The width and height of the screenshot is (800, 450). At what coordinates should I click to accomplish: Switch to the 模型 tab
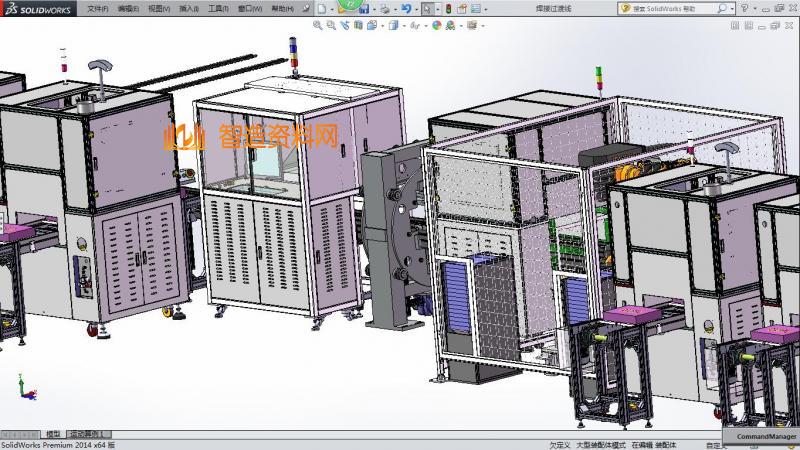click(x=54, y=434)
